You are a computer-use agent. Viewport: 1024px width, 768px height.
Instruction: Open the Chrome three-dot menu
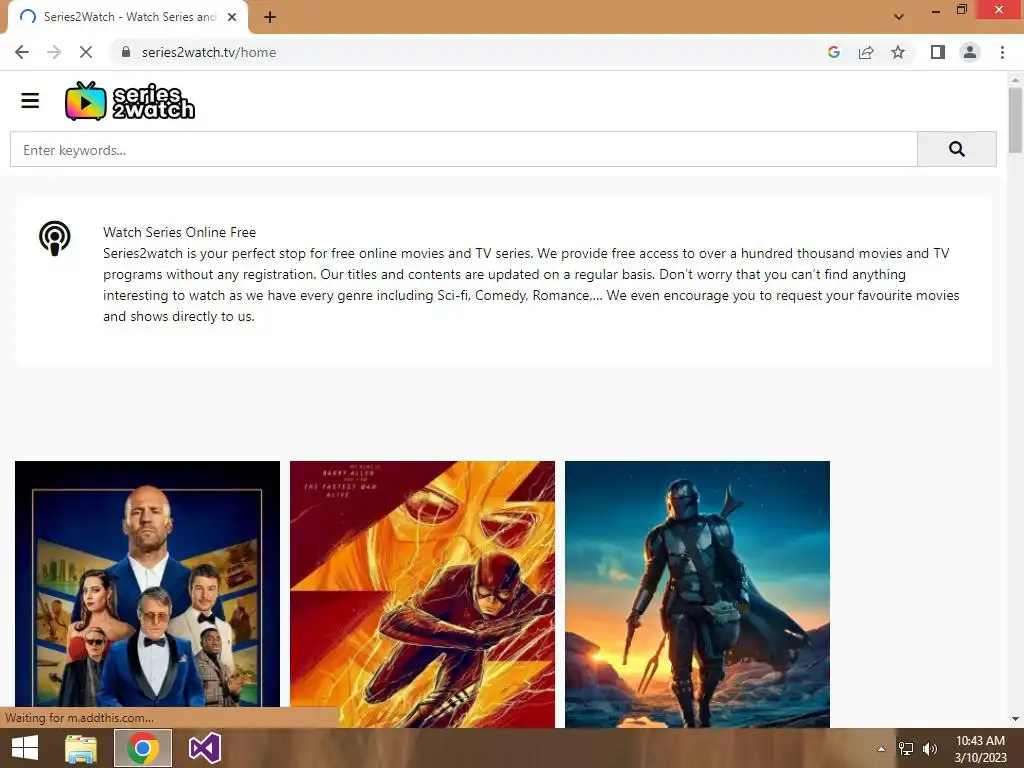1002,52
